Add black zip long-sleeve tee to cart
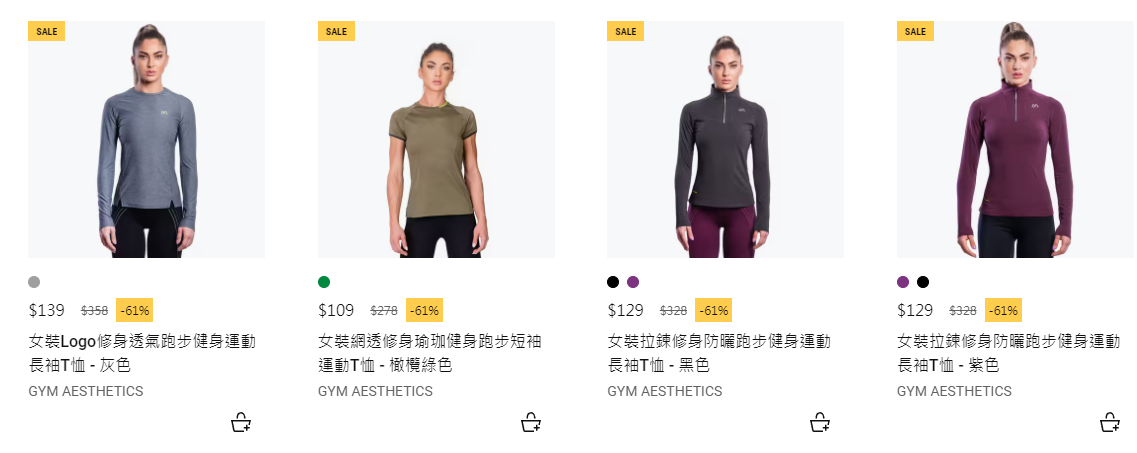The width and height of the screenshot is (1137, 453). (x=820, y=423)
